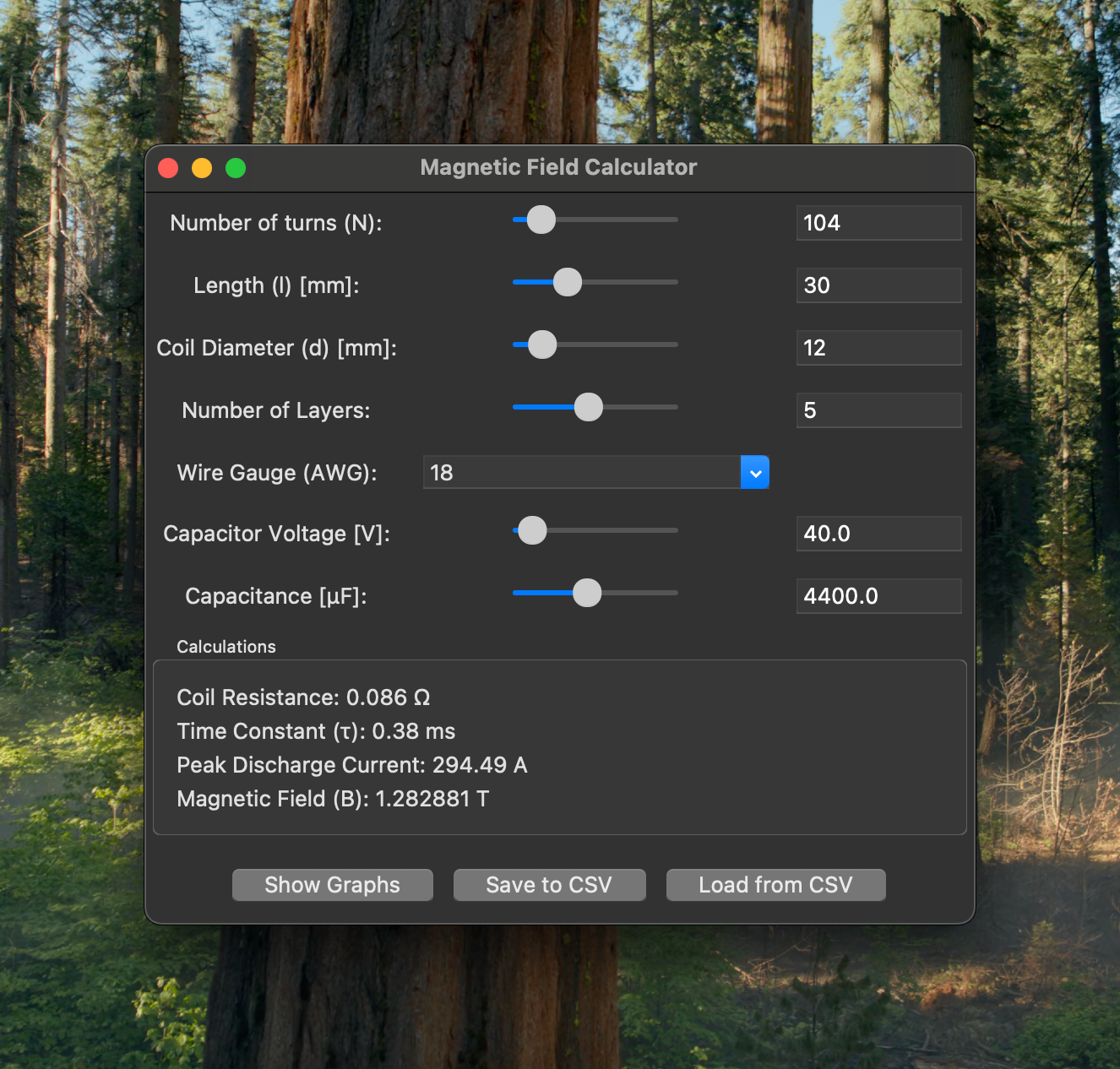This screenshot has width=1120, height=1069.
Task: Focus the Number of turns field showing 104
Action: 878,223
